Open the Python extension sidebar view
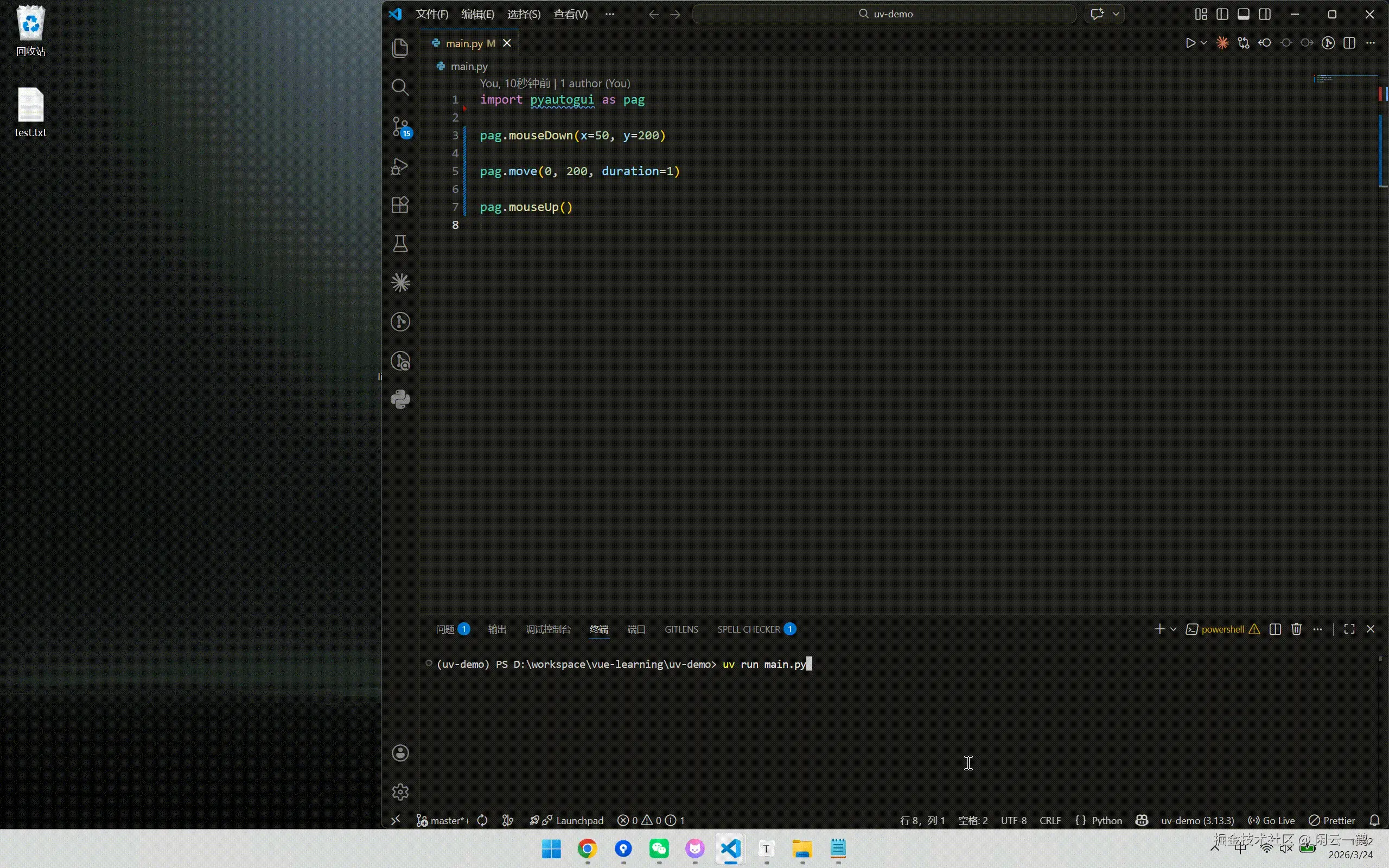1389x868 pixels. [x=400, y=400]
